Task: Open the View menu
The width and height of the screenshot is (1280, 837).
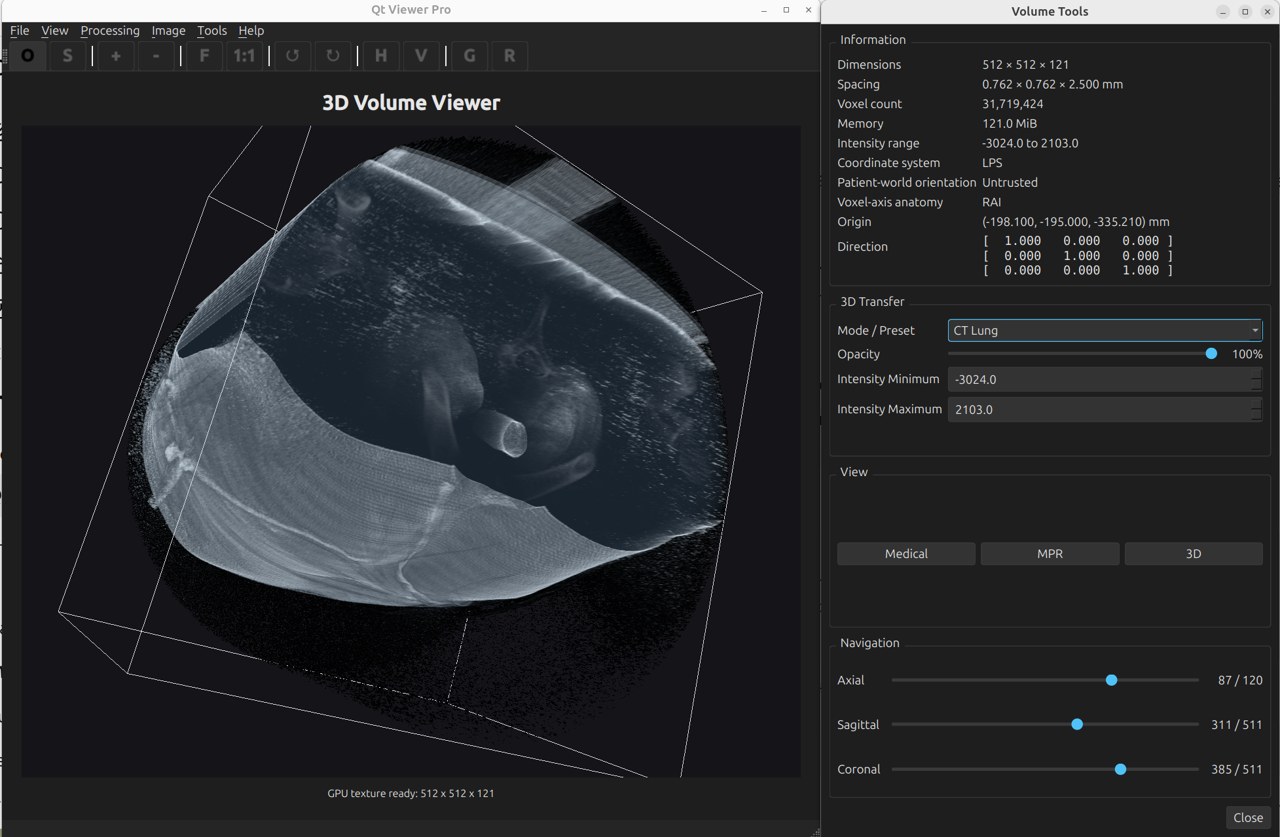Action: tap(54, 31)
